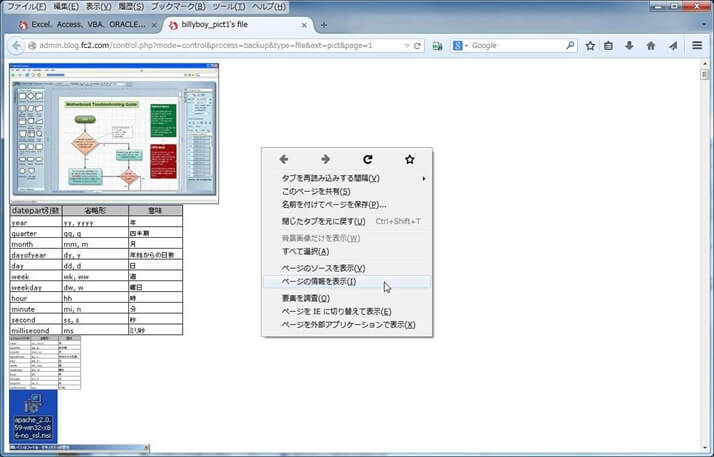
Task: Click inside the Google search box
Action: click(x=517, y=46)
